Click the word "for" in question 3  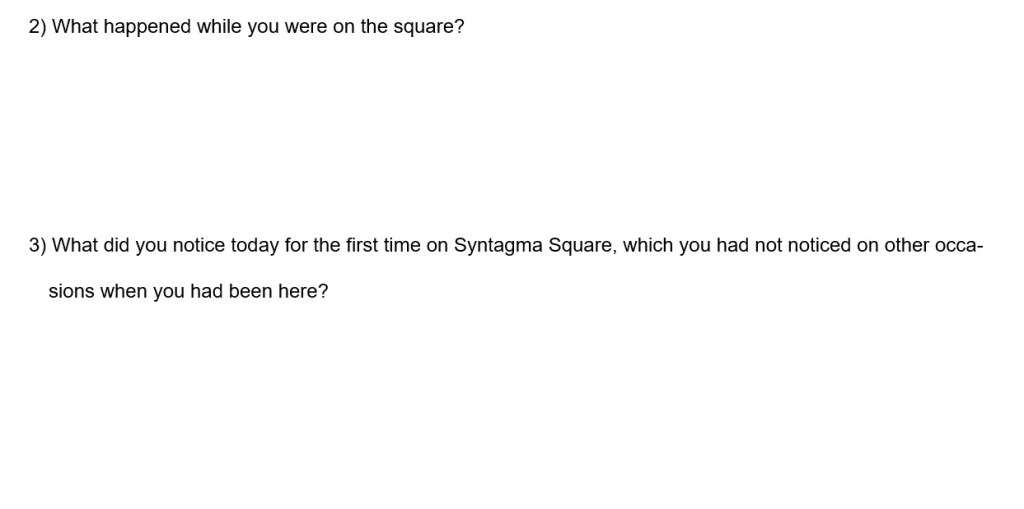pos(297,245)
